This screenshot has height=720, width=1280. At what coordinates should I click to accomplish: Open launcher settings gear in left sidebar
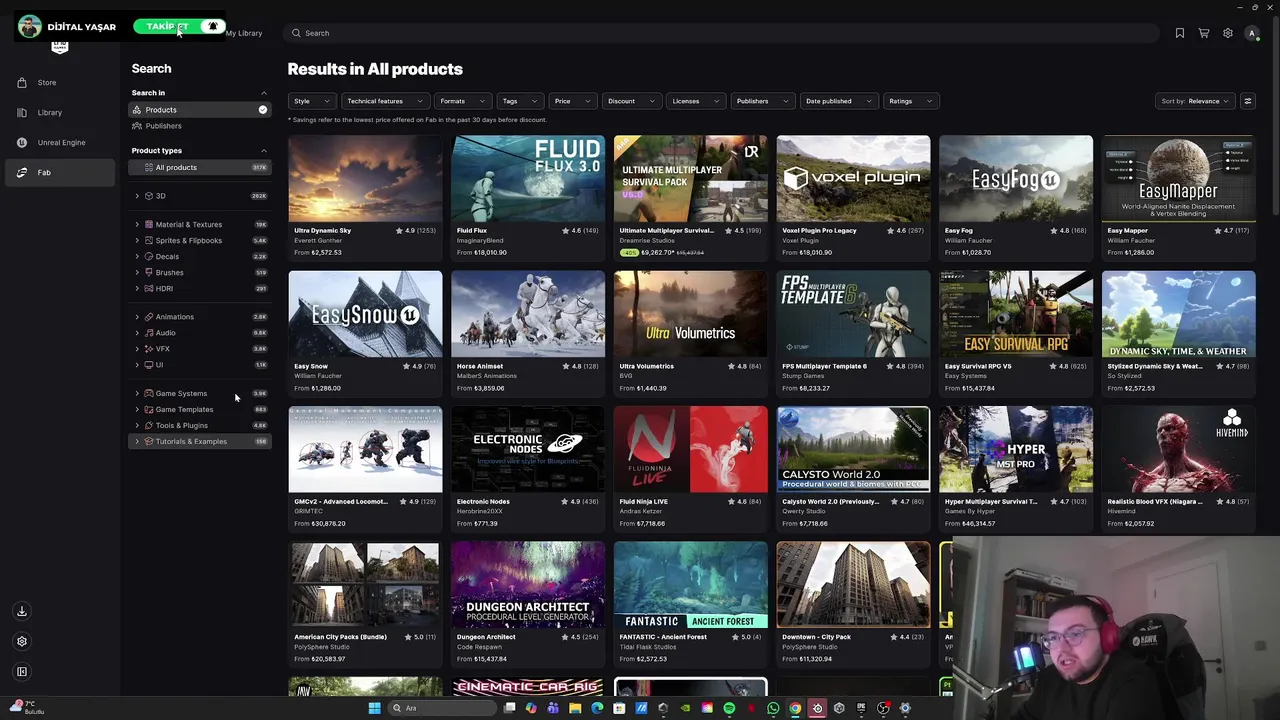pyautogui.click(x=22, y=641)
